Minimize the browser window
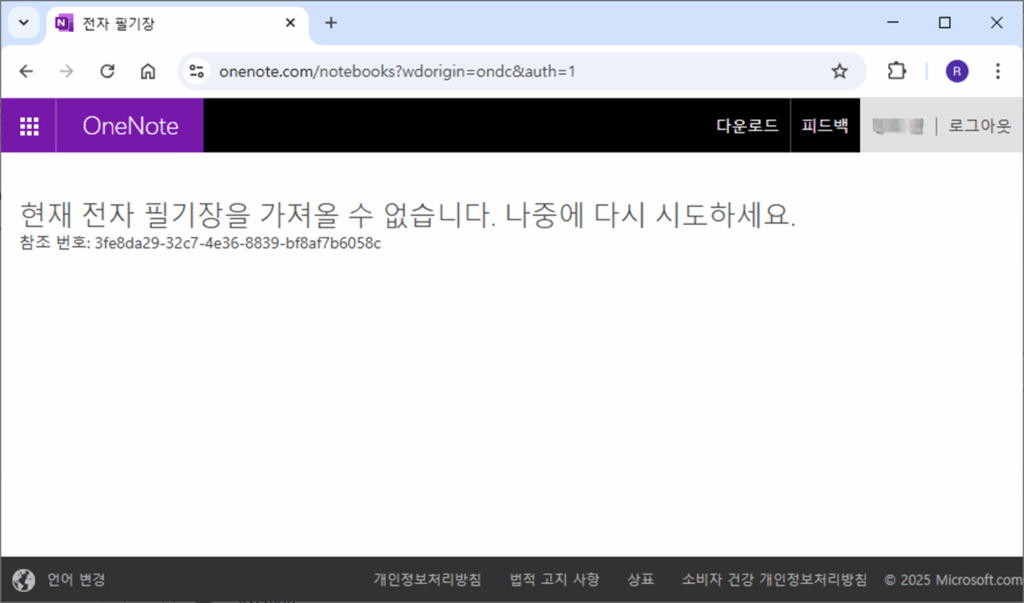The width and height of the screenshot is (1024, 603). point(893,23)
